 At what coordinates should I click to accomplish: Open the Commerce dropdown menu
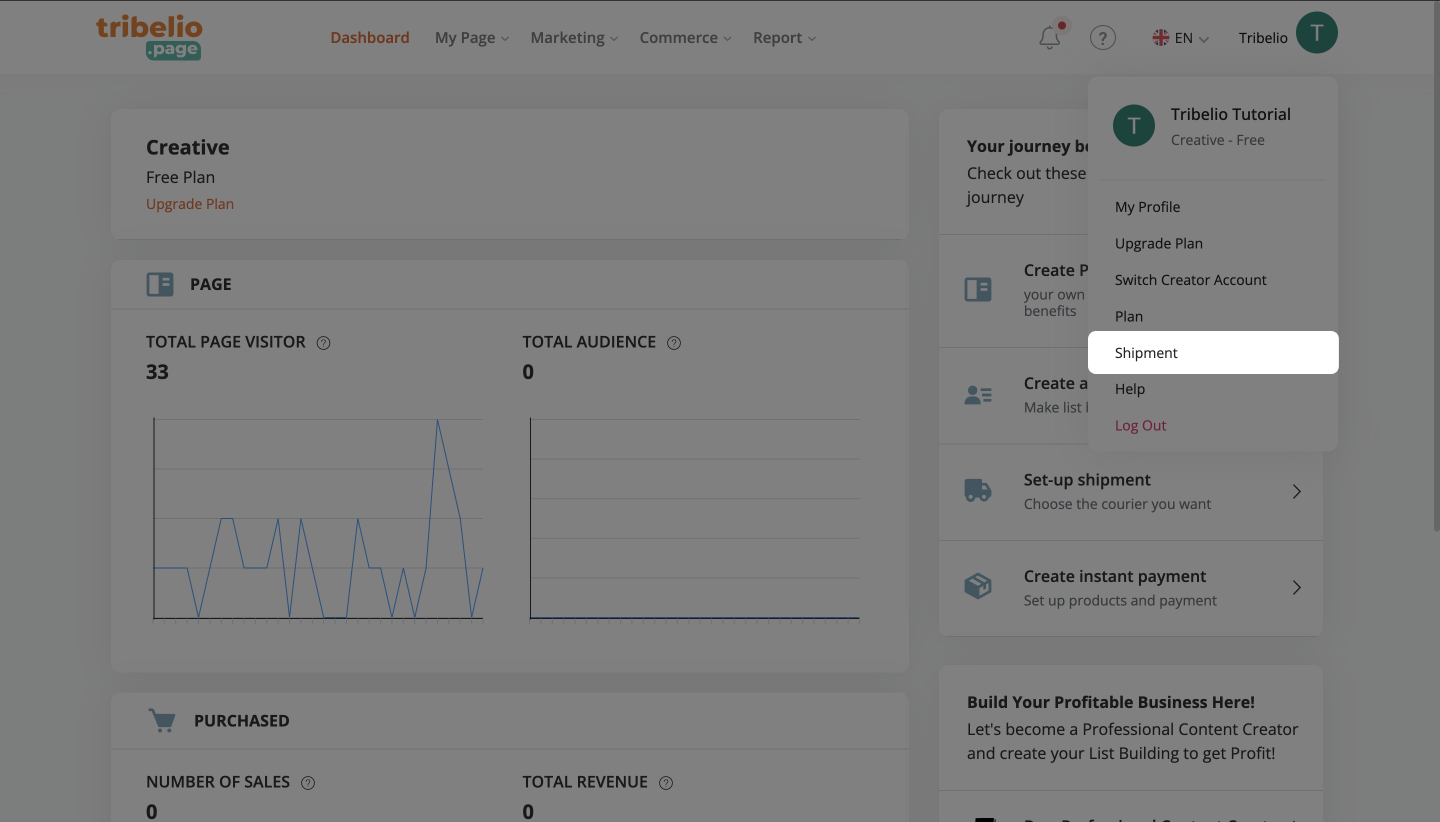tap(685, 38)
